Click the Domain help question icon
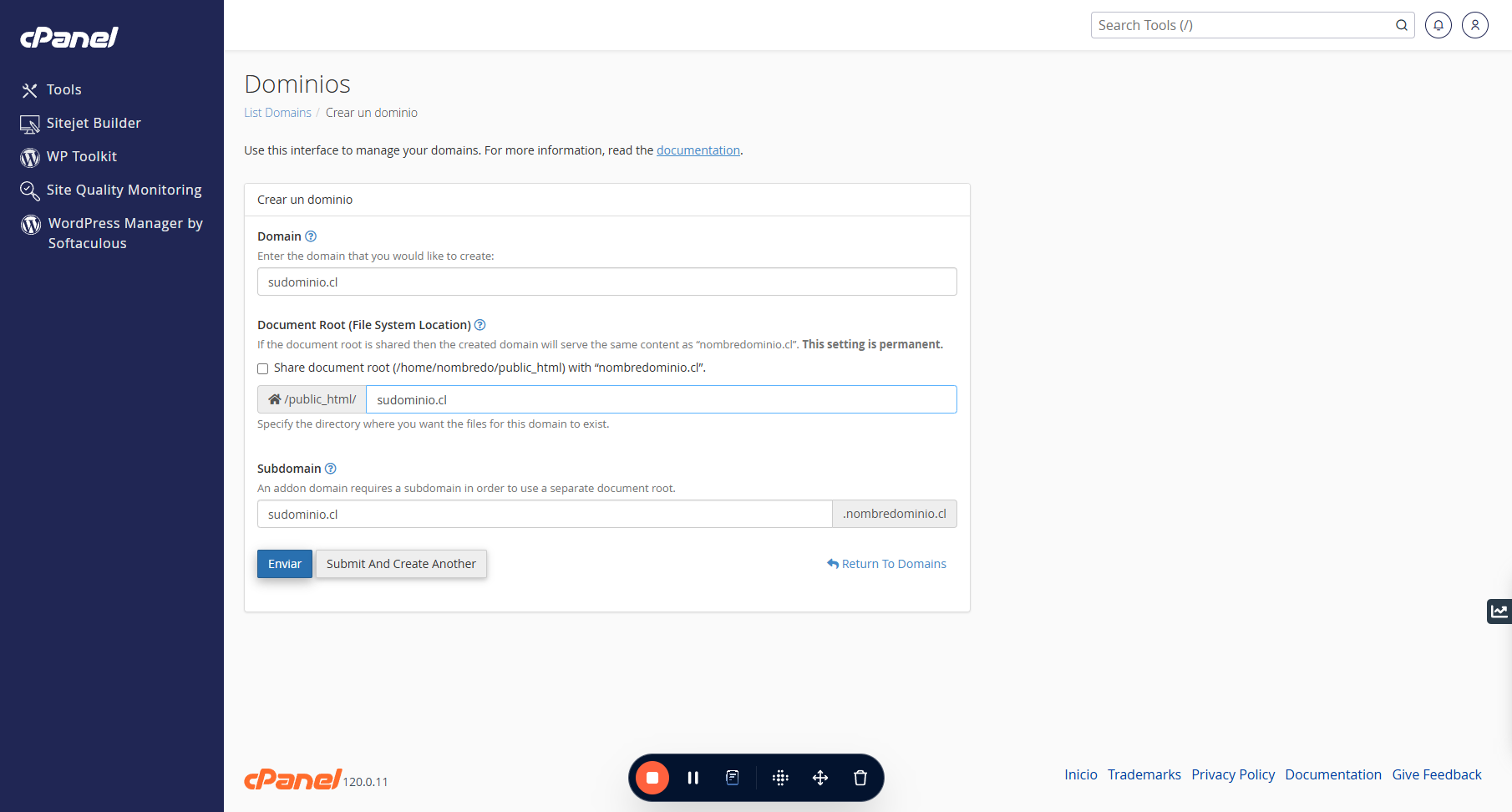1512x812 pixels. point(311,236)
